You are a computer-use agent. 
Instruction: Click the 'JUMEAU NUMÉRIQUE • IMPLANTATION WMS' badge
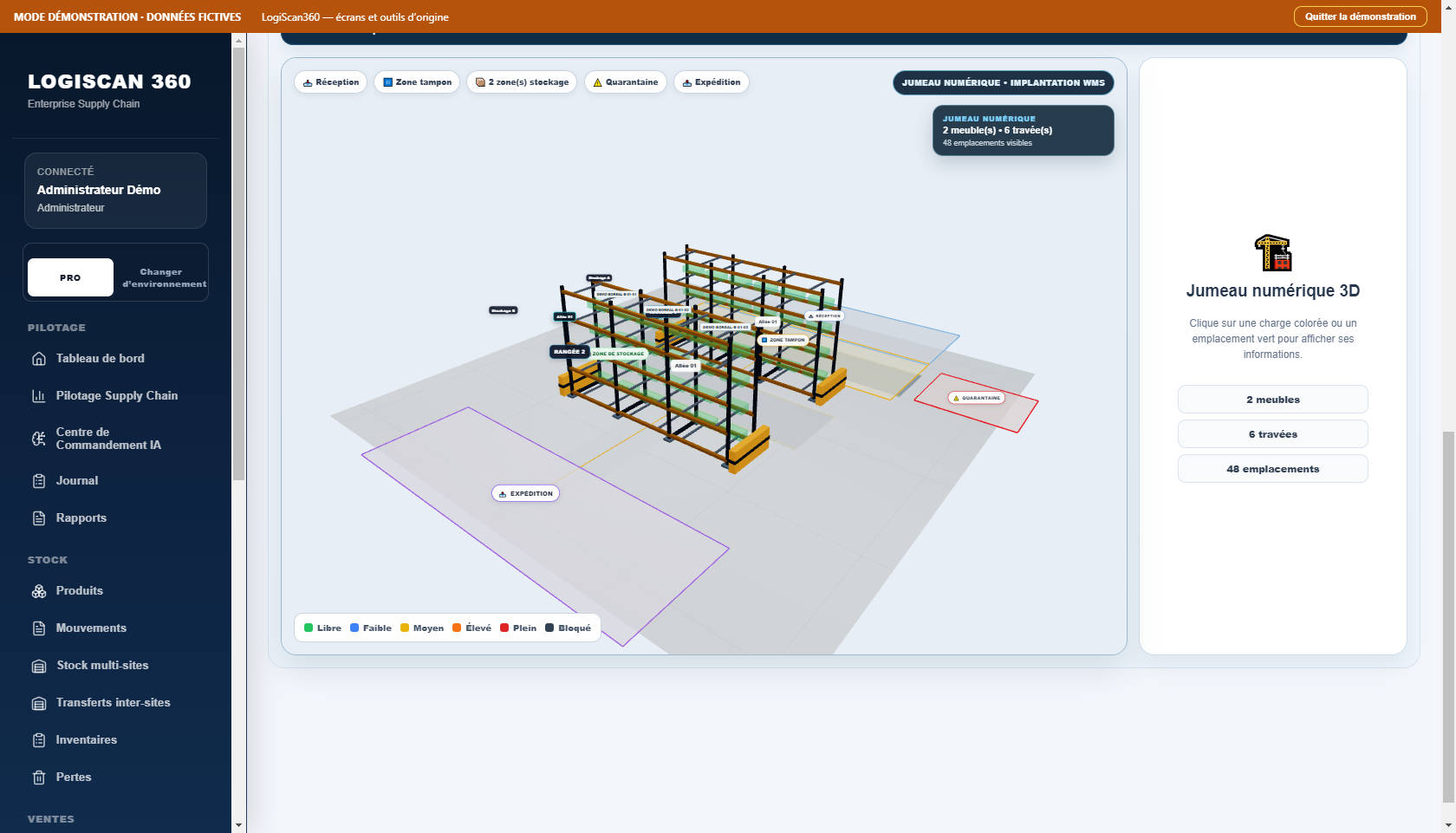pos(1004,83)
